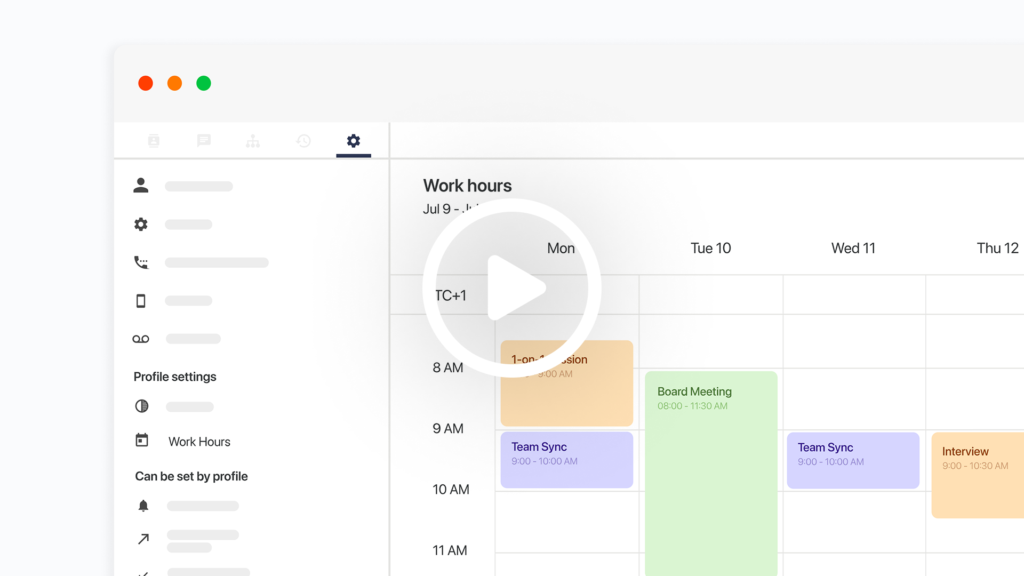Click the half-circle contrast theme icon
Viewport: 1024px width, 576px height.
click(x=141, y=406)
